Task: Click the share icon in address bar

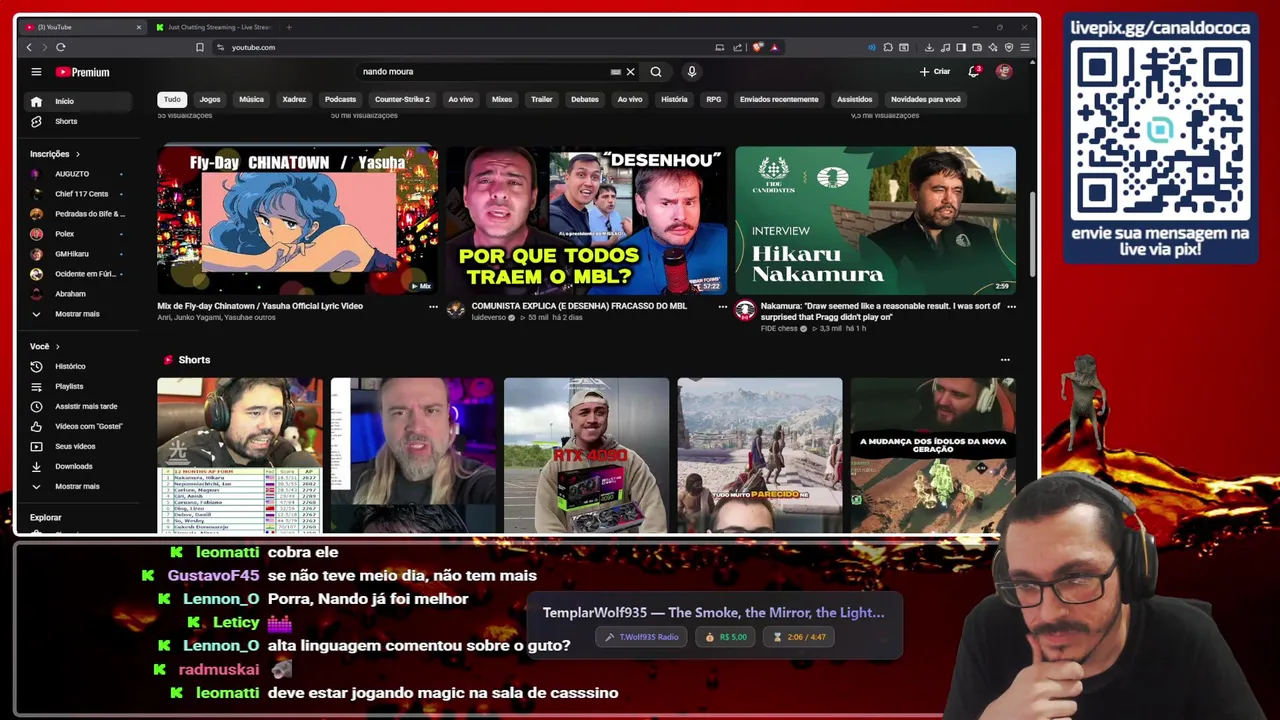Action: 738,47
